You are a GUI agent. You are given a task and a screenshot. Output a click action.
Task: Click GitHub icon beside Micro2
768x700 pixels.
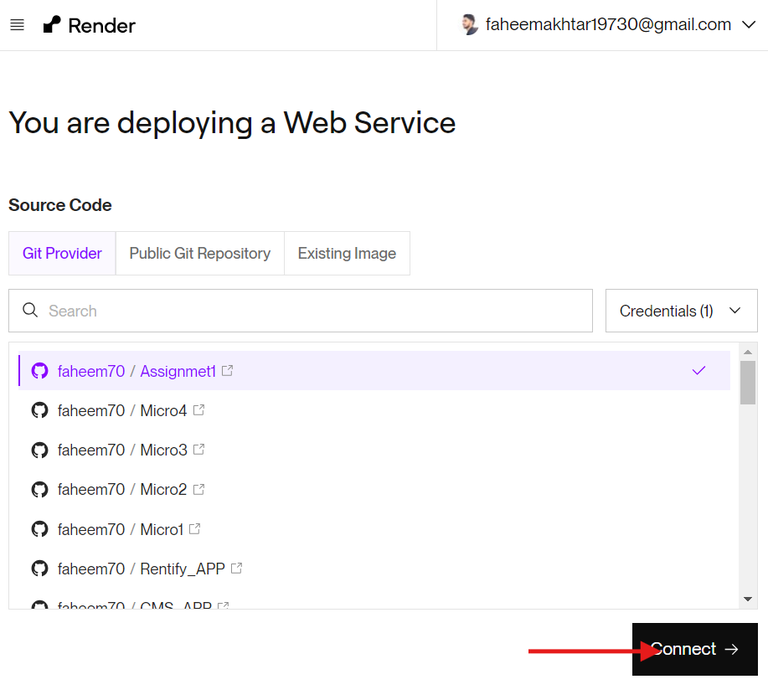click(40, 489)
